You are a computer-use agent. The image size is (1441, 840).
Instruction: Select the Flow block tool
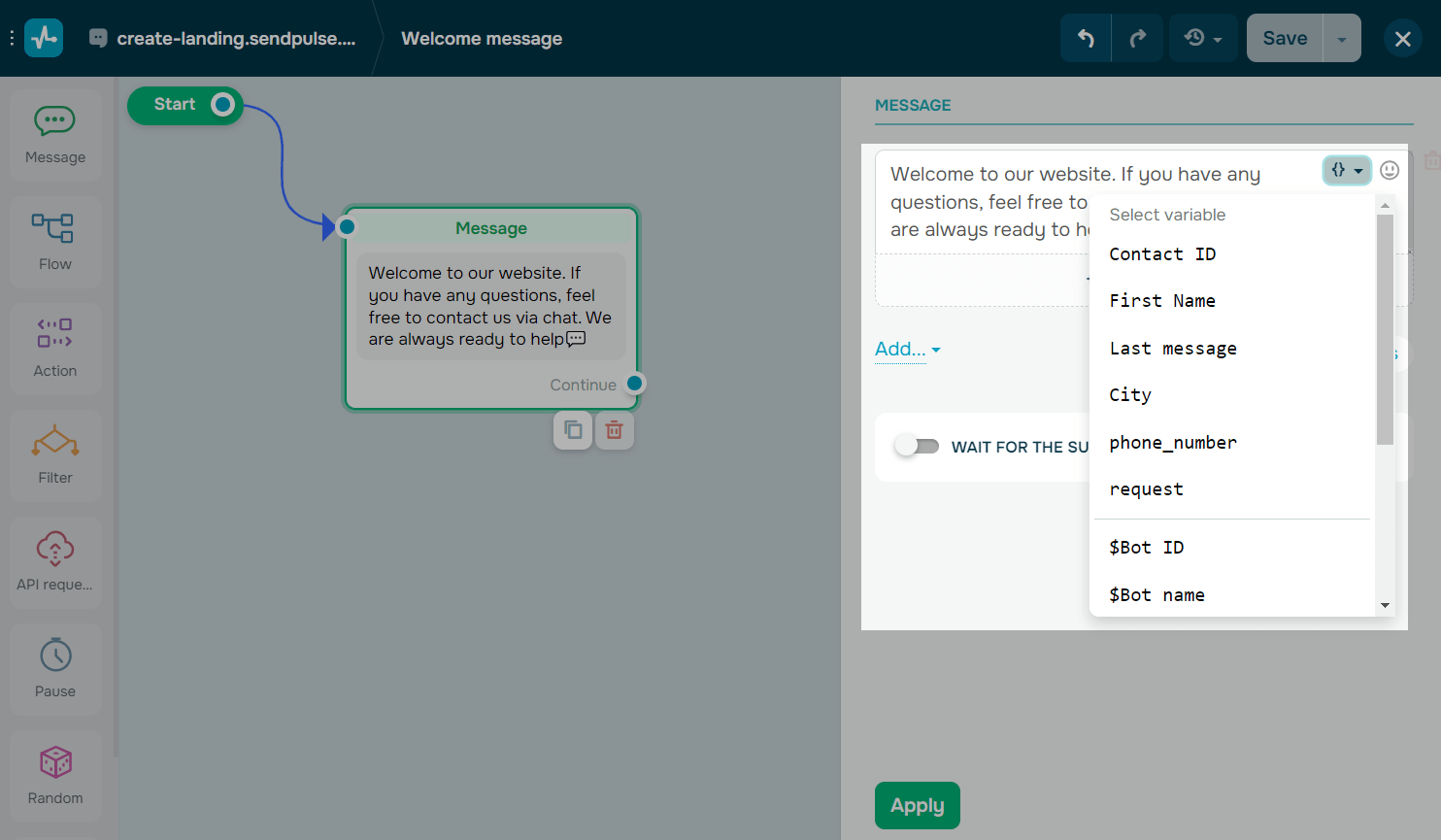tap(55, 241)
